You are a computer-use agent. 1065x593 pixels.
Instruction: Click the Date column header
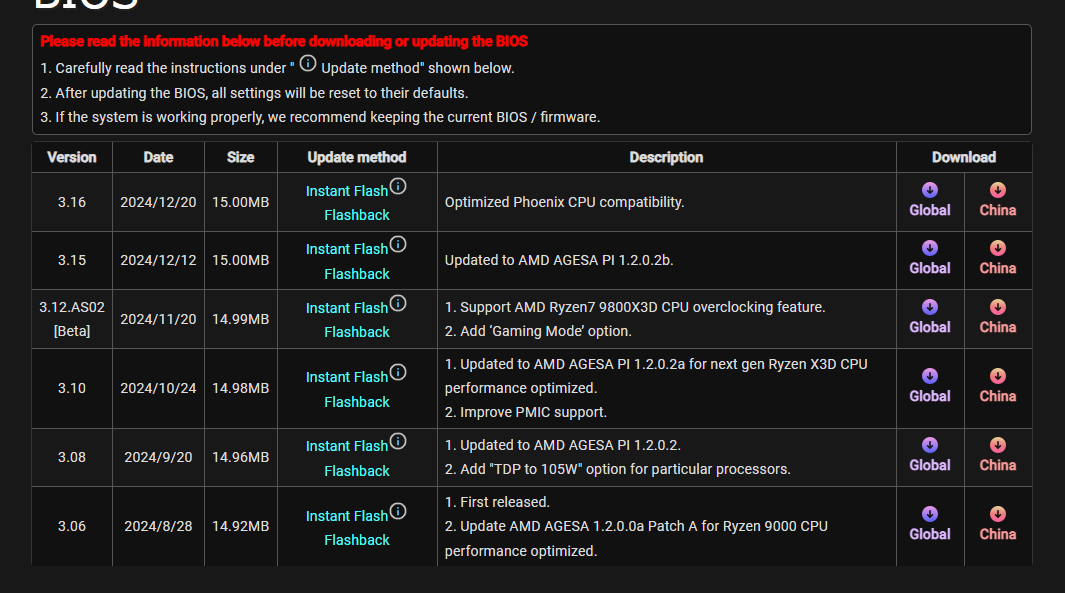[158, 157]
